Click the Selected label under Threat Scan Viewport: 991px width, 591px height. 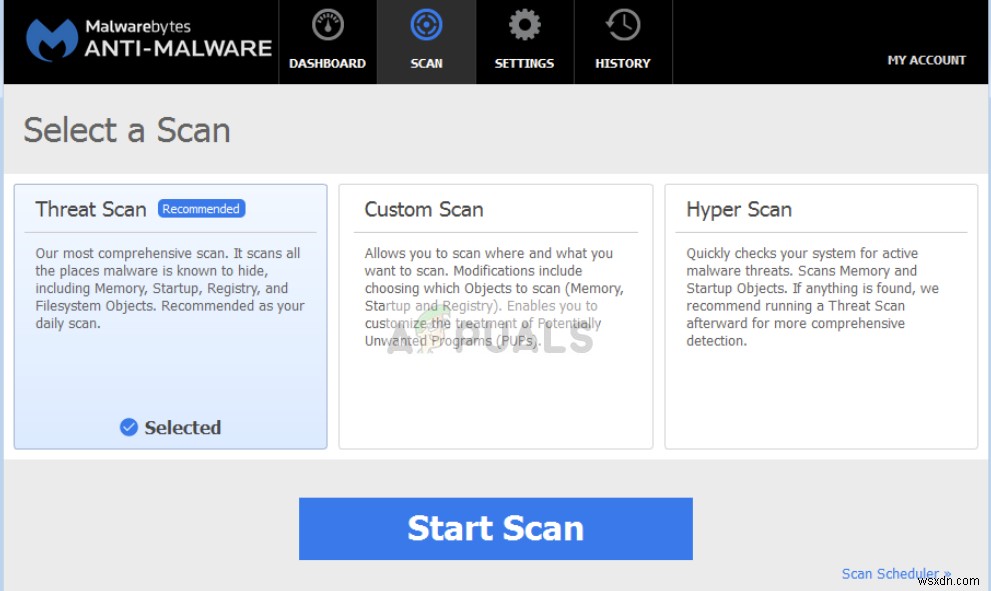[x=181, y=427]
